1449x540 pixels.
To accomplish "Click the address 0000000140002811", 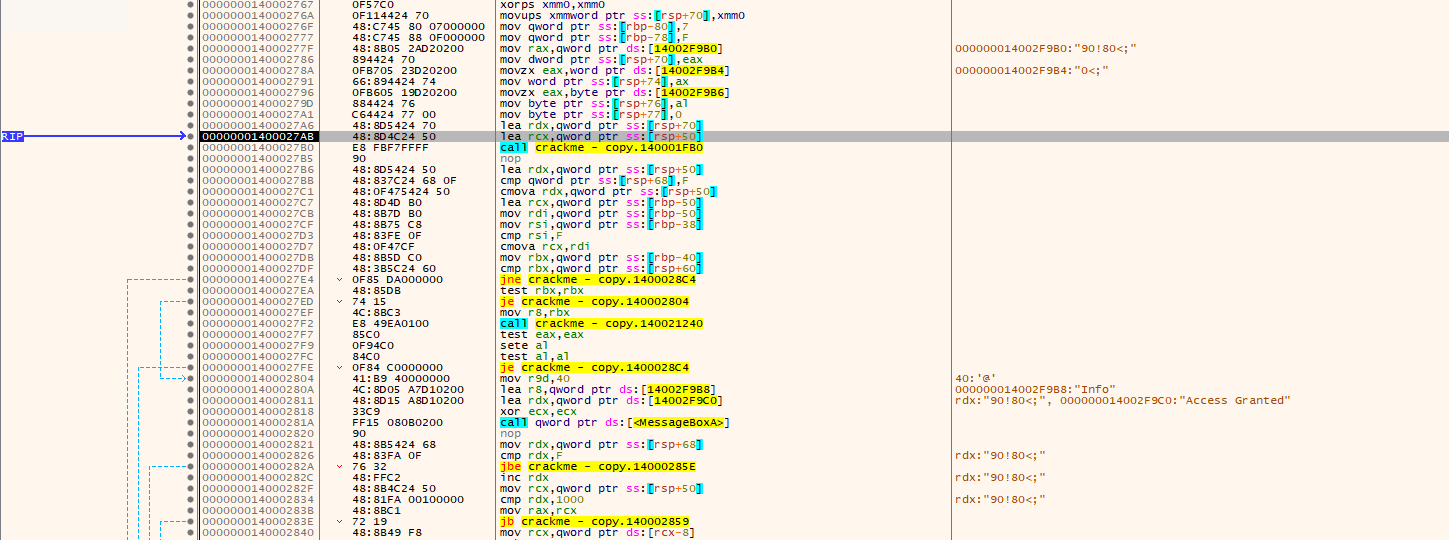I will [257, 400].
